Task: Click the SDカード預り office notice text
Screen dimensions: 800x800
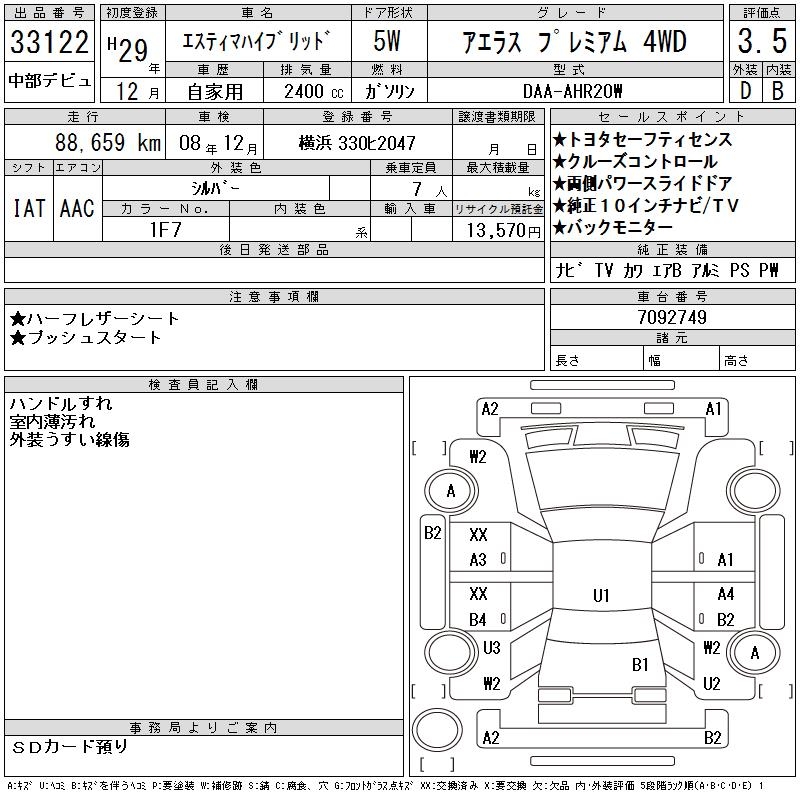Action: [70, 747]
